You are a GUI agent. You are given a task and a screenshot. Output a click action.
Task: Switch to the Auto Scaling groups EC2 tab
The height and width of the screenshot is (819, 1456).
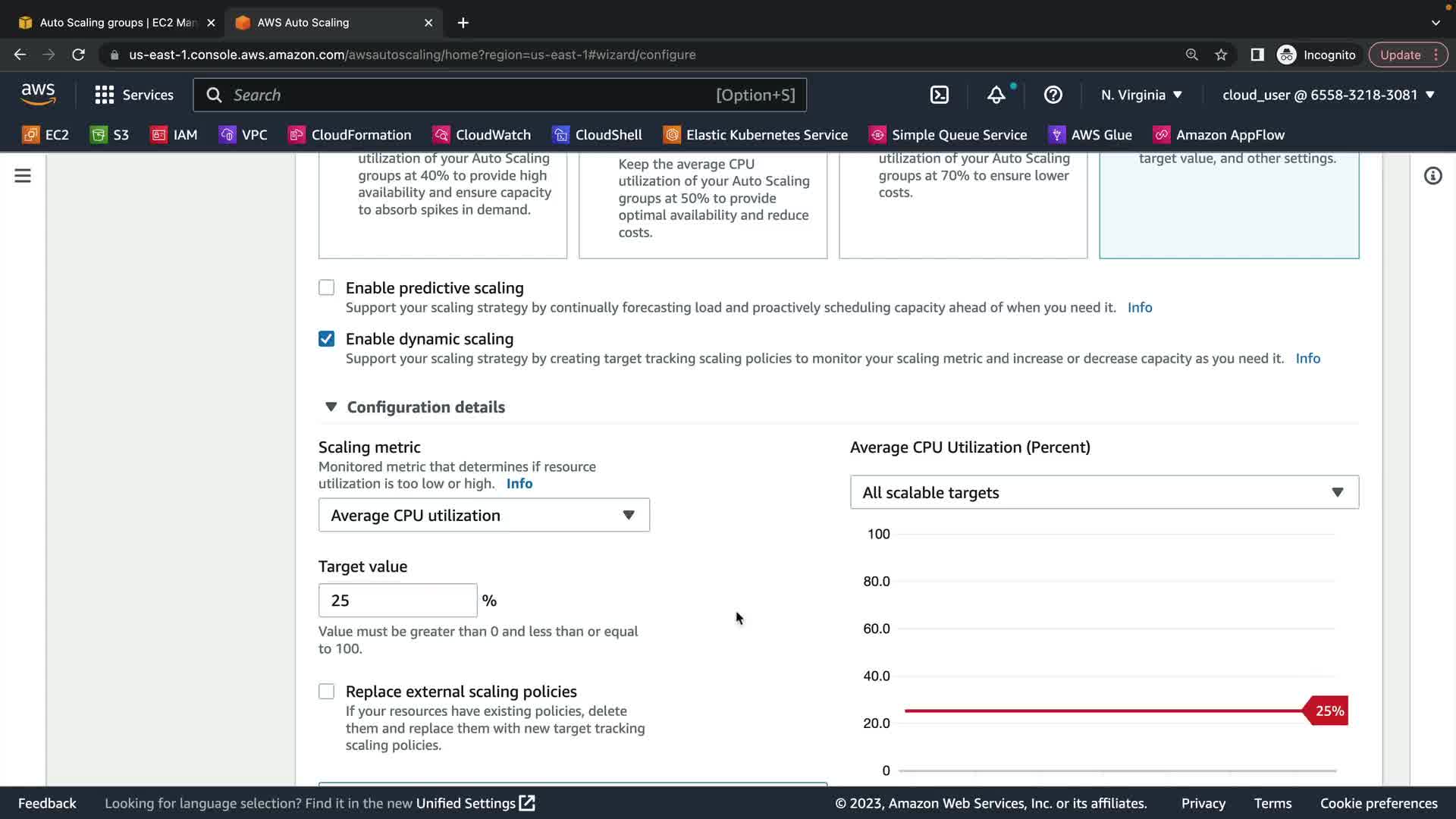[114, 23]
